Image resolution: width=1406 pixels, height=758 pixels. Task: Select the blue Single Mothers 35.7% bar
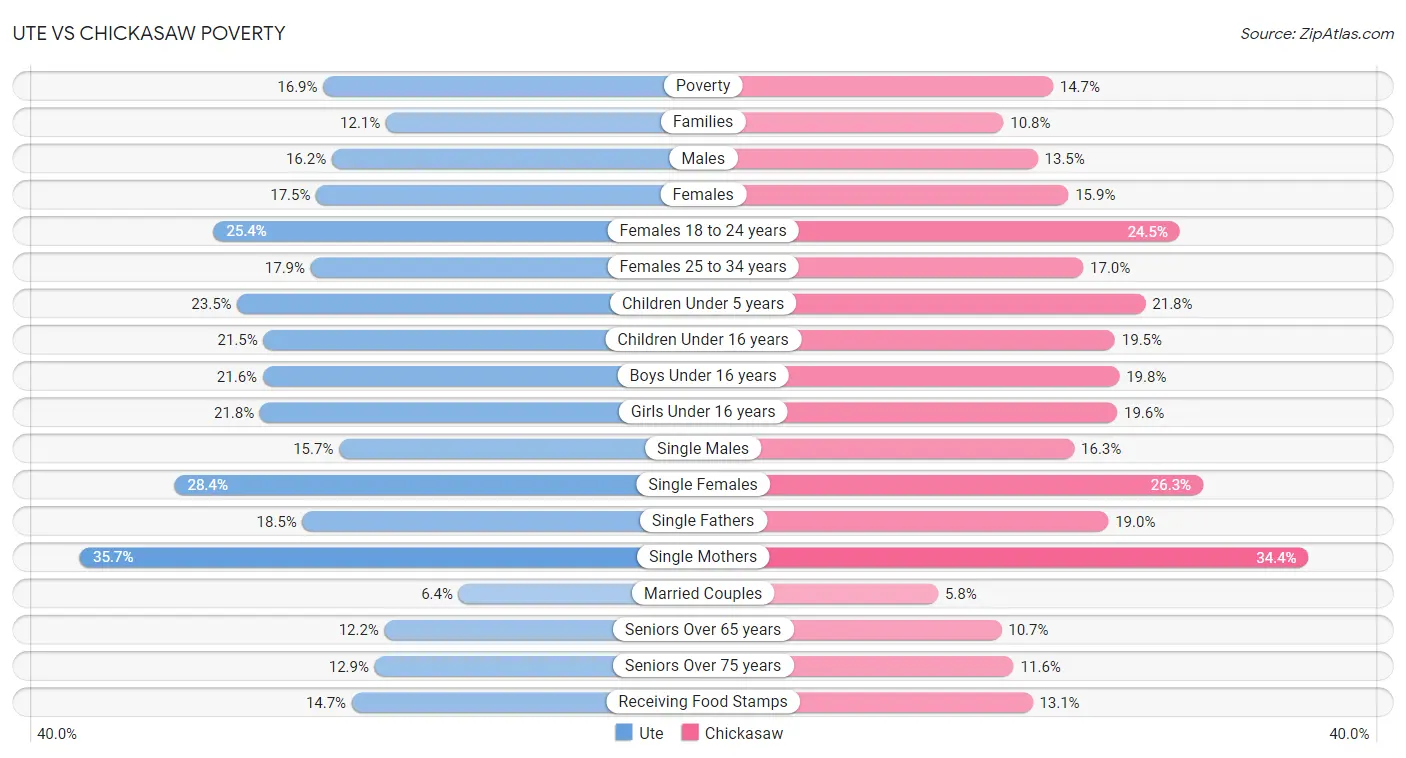click(391, 557)
